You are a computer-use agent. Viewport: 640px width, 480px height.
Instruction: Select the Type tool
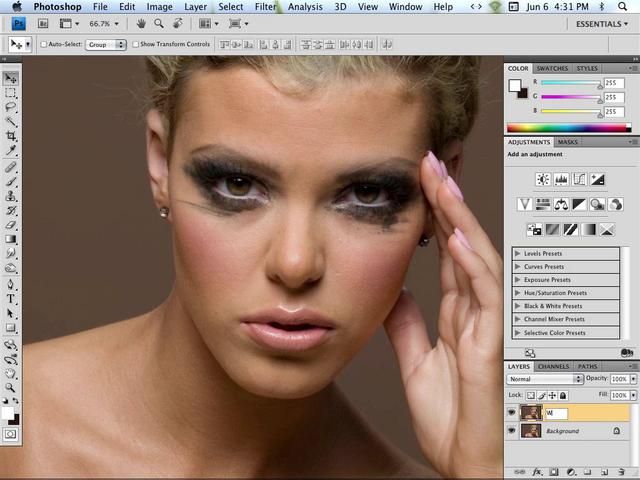[x=11, y=299]
